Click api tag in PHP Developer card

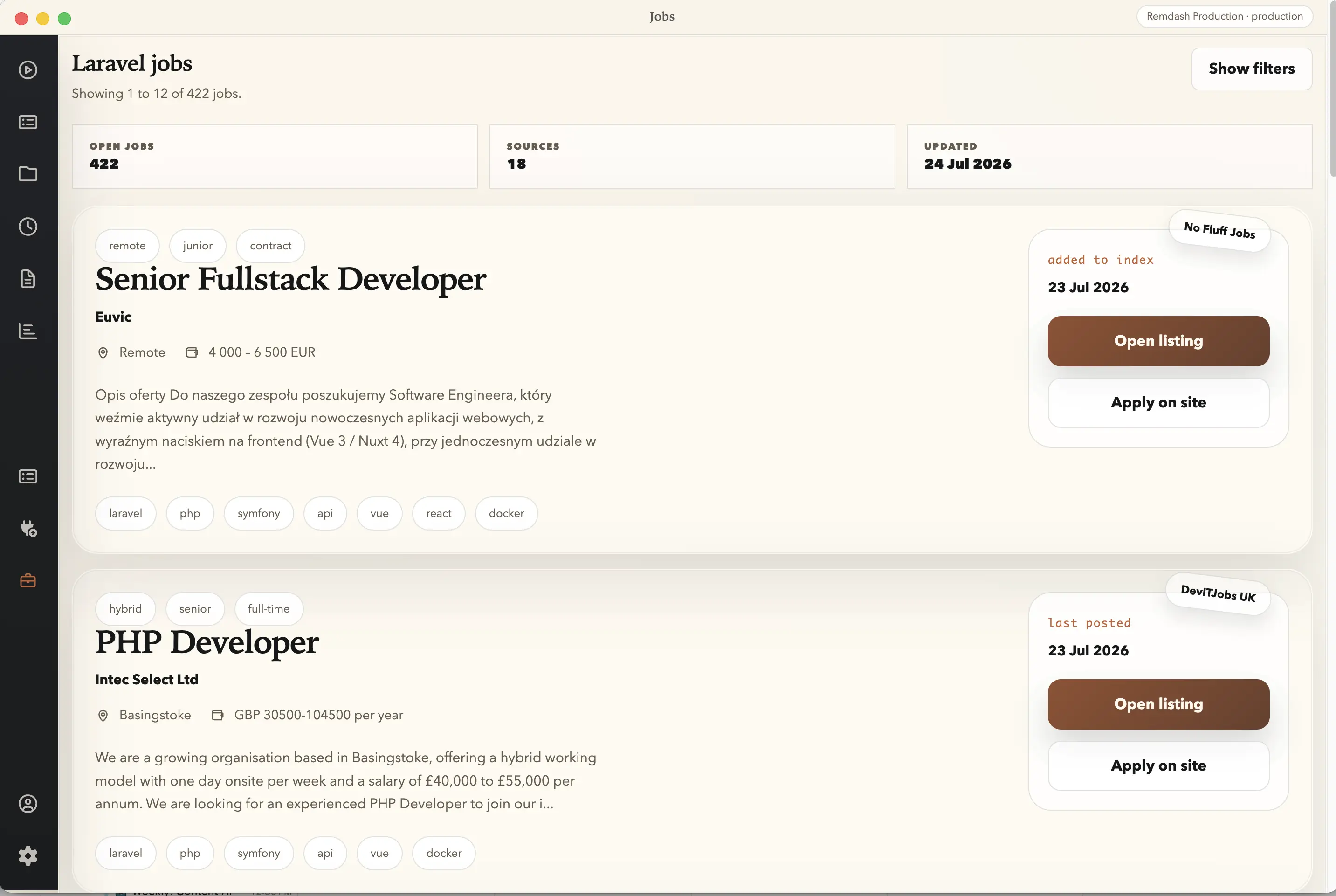(325, 853)
